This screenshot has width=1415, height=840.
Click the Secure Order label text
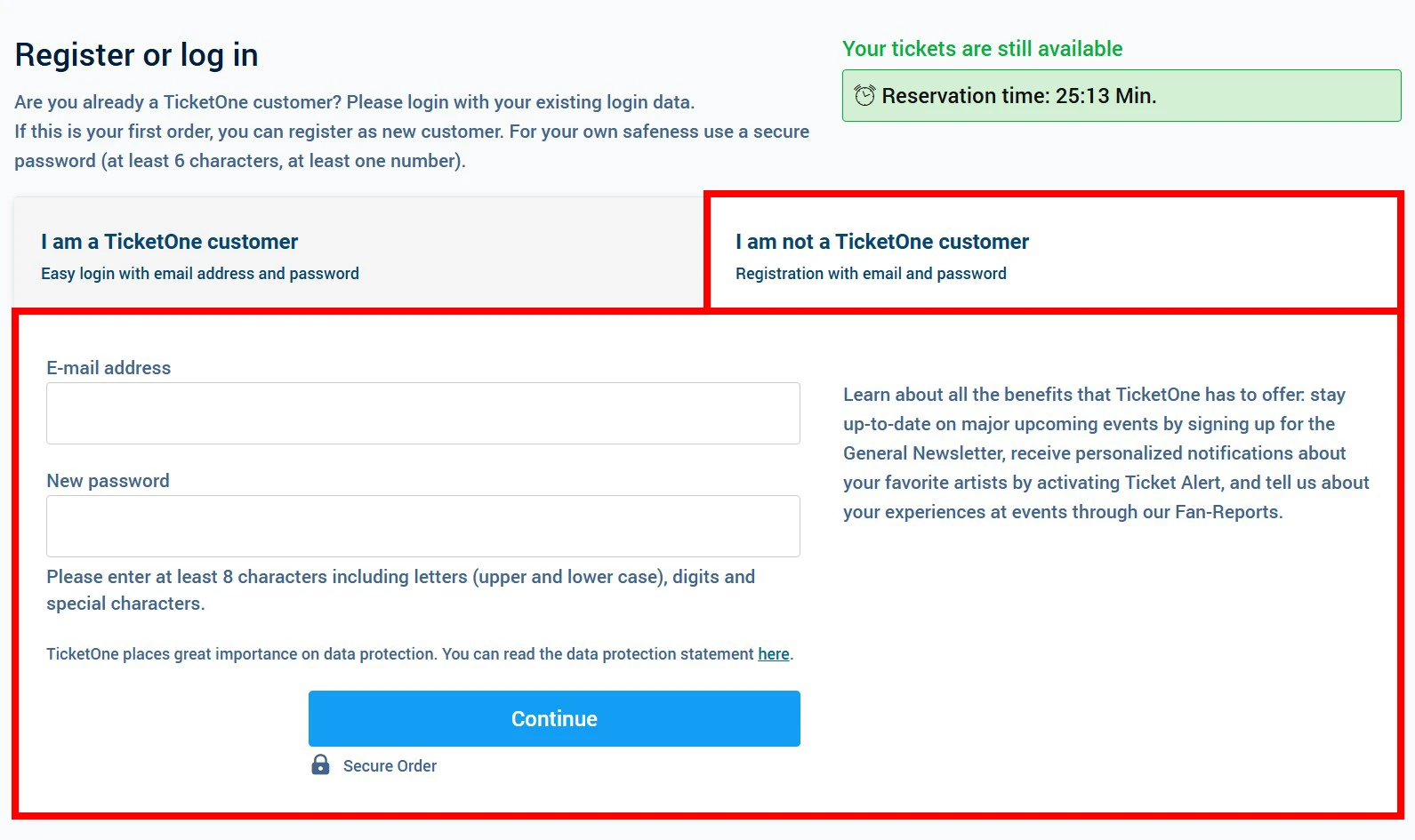[390, 766]
